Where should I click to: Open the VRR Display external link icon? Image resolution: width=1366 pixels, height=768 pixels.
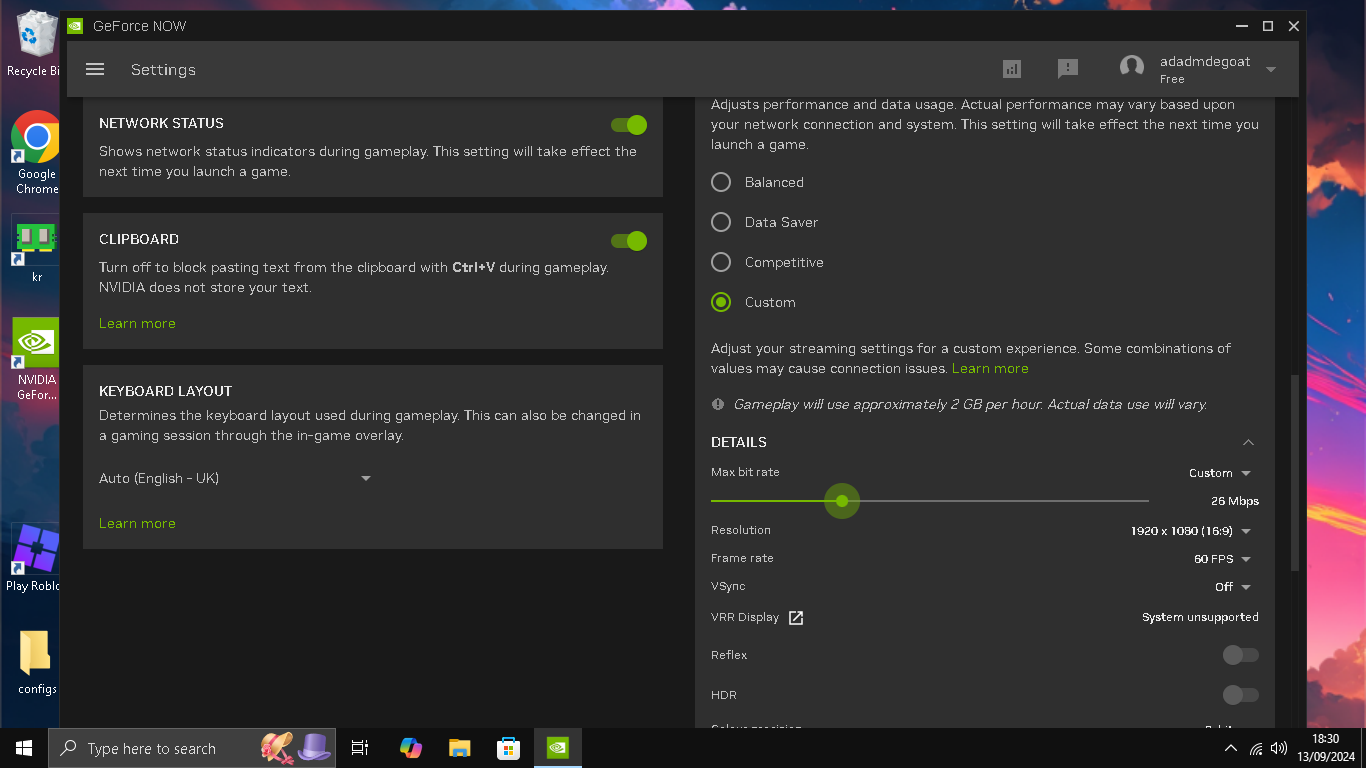pos(796,618)
